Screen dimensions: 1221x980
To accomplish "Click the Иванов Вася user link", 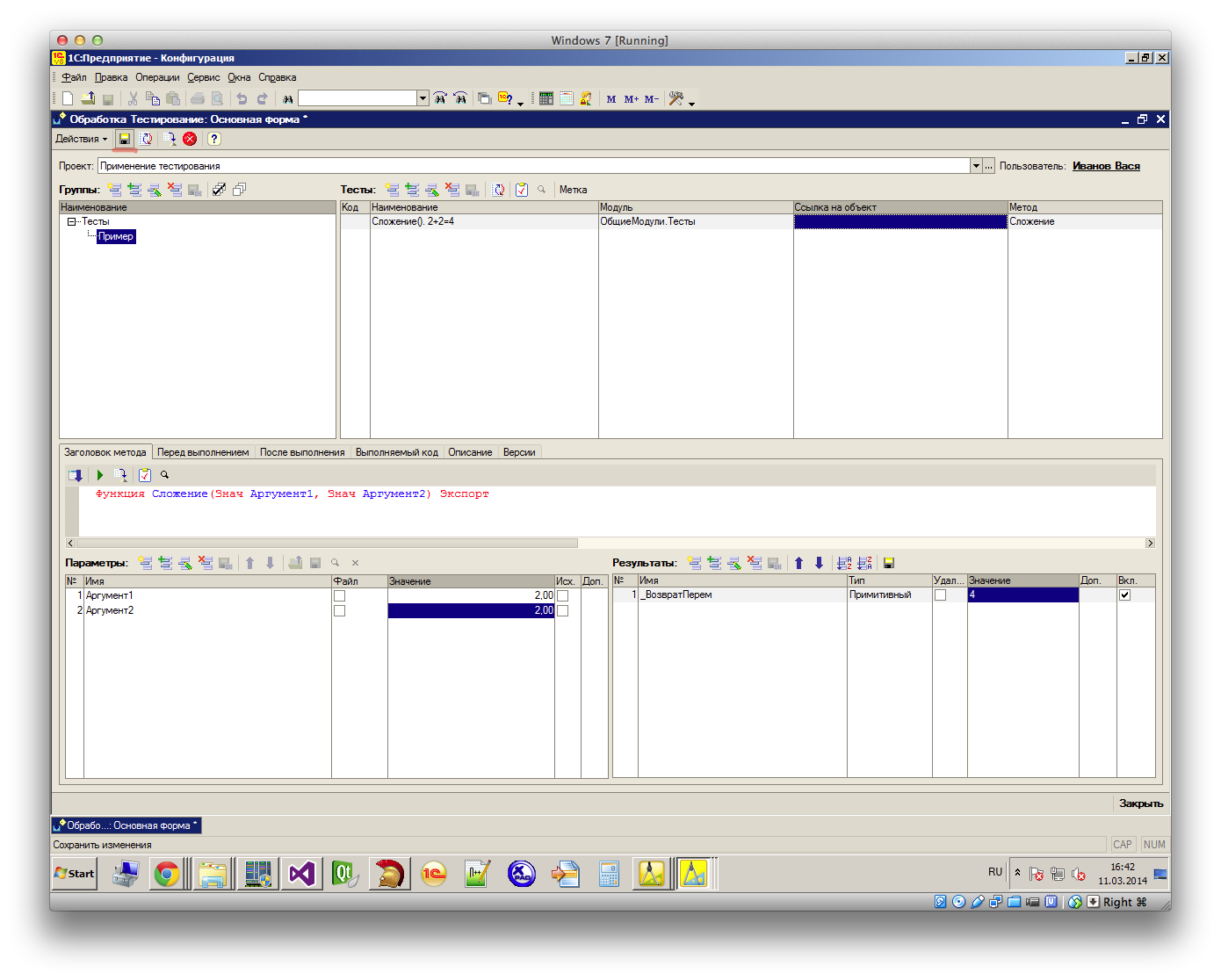I will click(x=1106, y=166).
